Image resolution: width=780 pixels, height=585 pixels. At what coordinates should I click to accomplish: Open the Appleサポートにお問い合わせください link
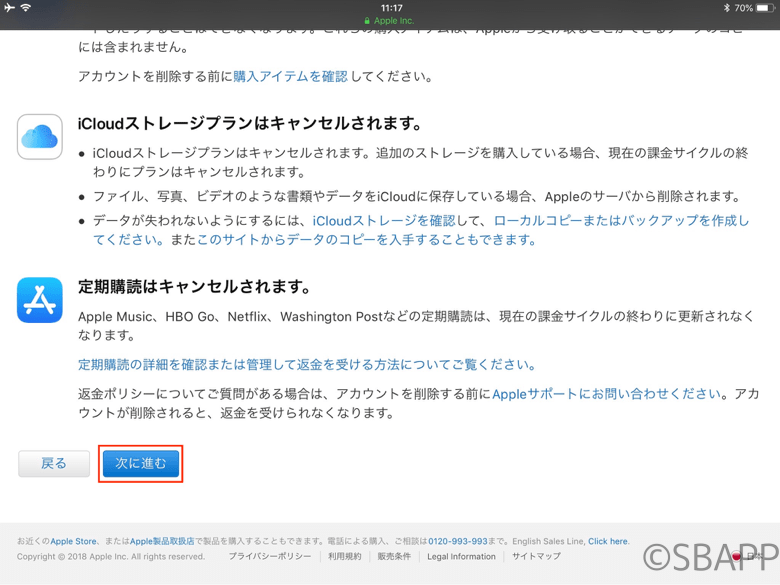point(607,394)
